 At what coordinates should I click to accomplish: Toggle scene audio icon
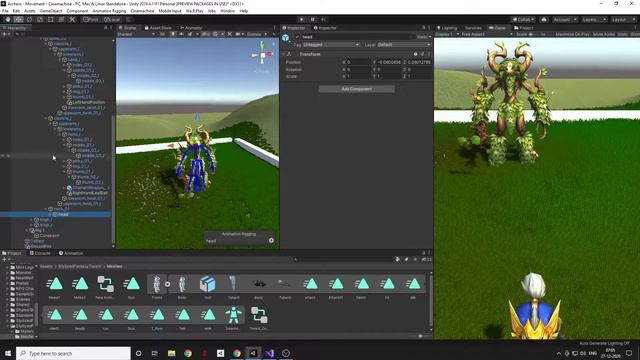181,34
